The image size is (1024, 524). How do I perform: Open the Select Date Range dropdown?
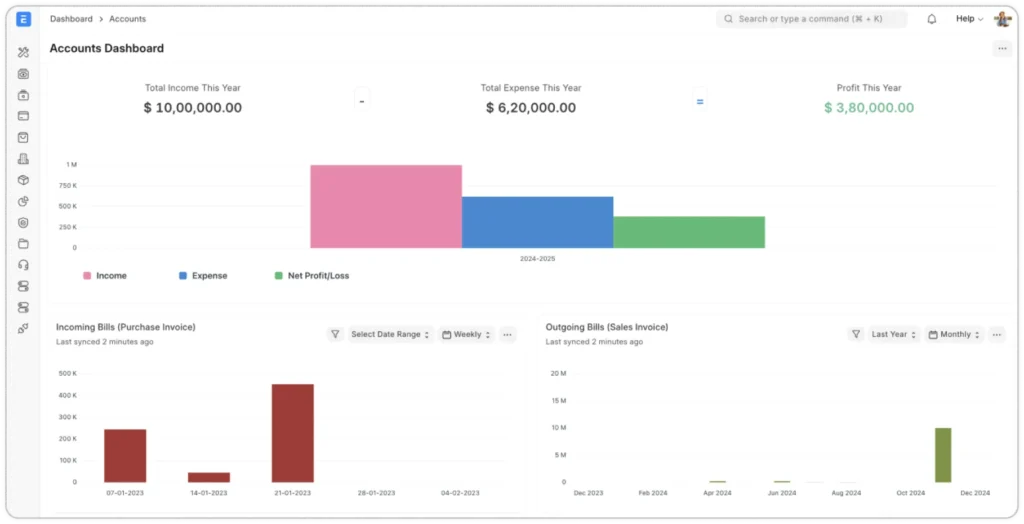[390, 335]
